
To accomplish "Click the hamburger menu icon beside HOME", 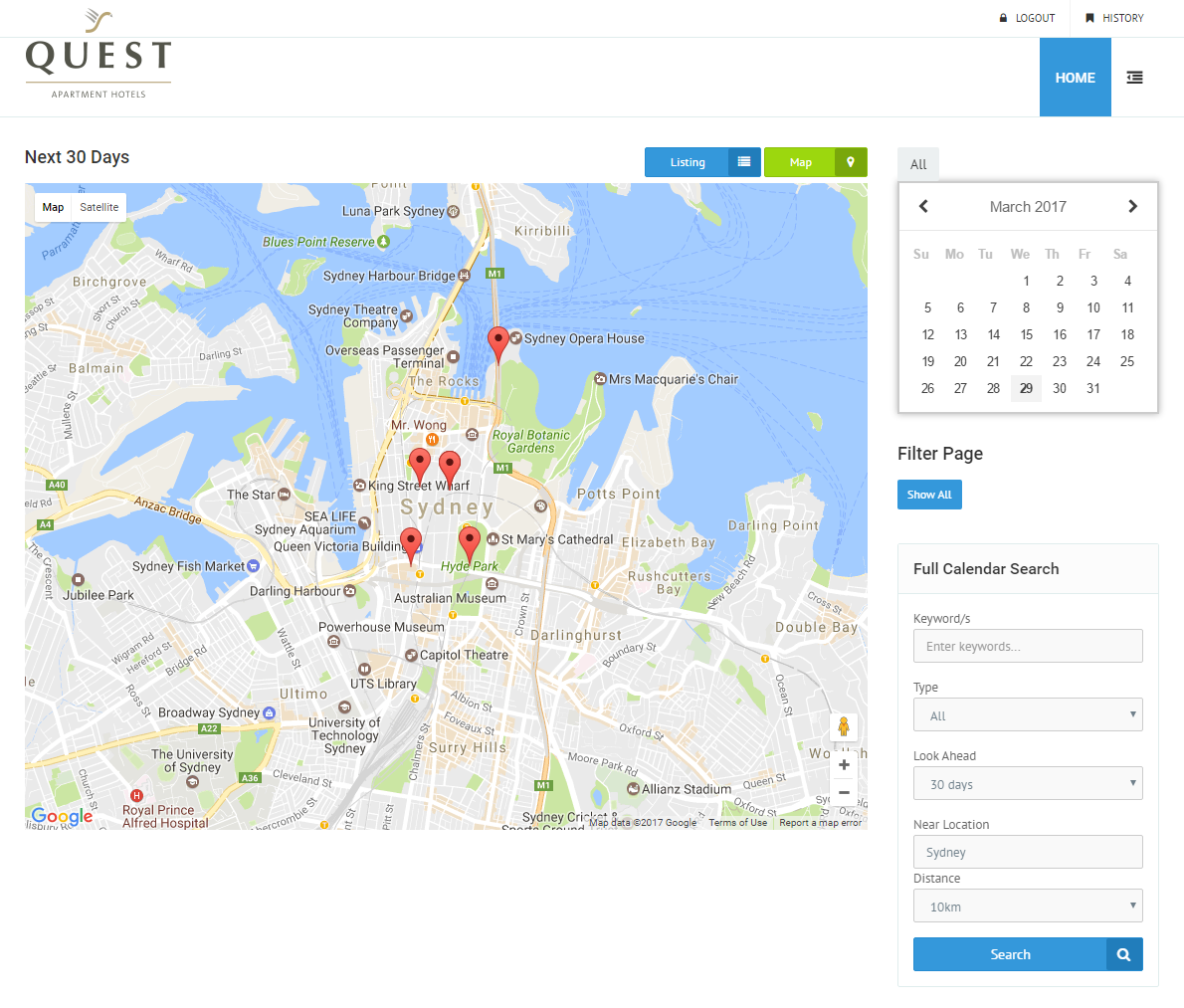I will tap(1134, 78).
